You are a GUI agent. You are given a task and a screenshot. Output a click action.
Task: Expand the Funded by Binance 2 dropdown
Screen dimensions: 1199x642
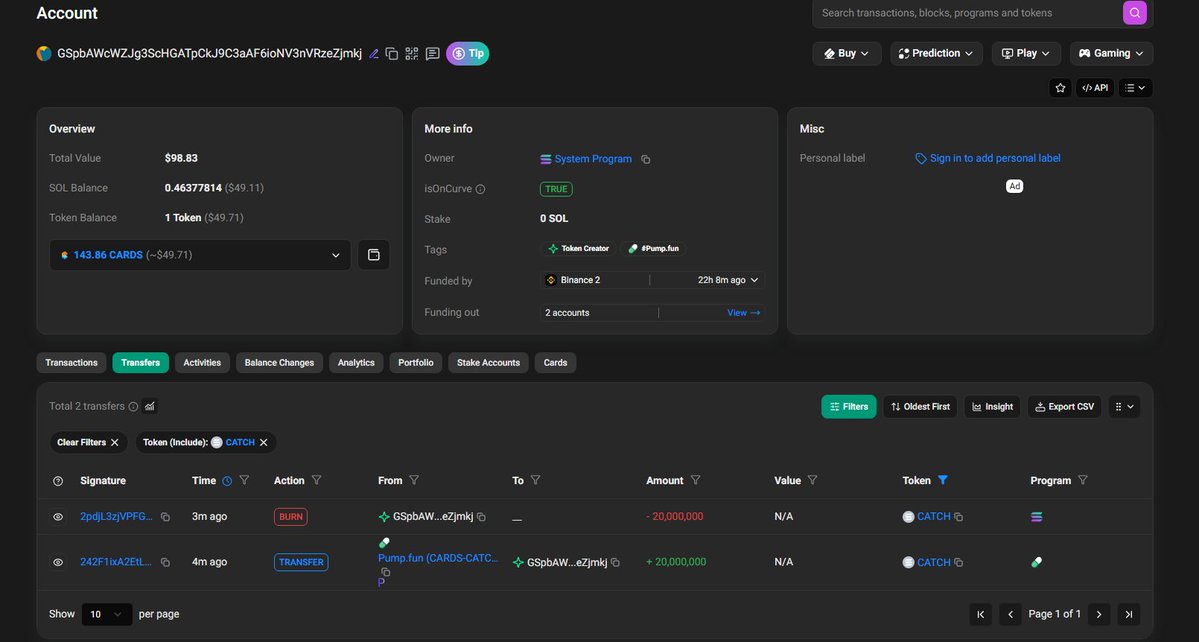(652, 280)
